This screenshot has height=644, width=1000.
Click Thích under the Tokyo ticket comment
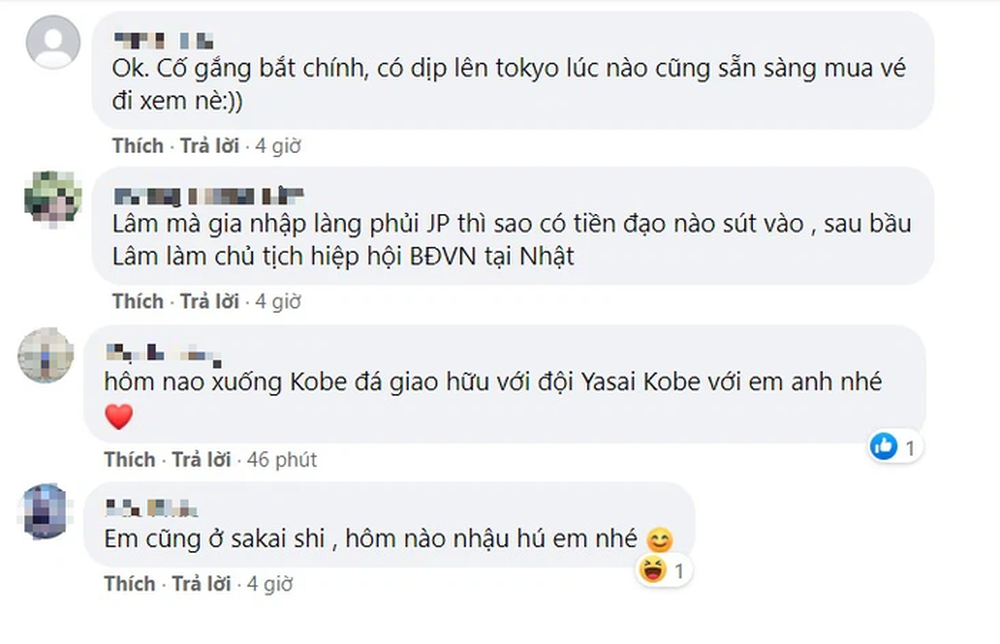(137, 146)
